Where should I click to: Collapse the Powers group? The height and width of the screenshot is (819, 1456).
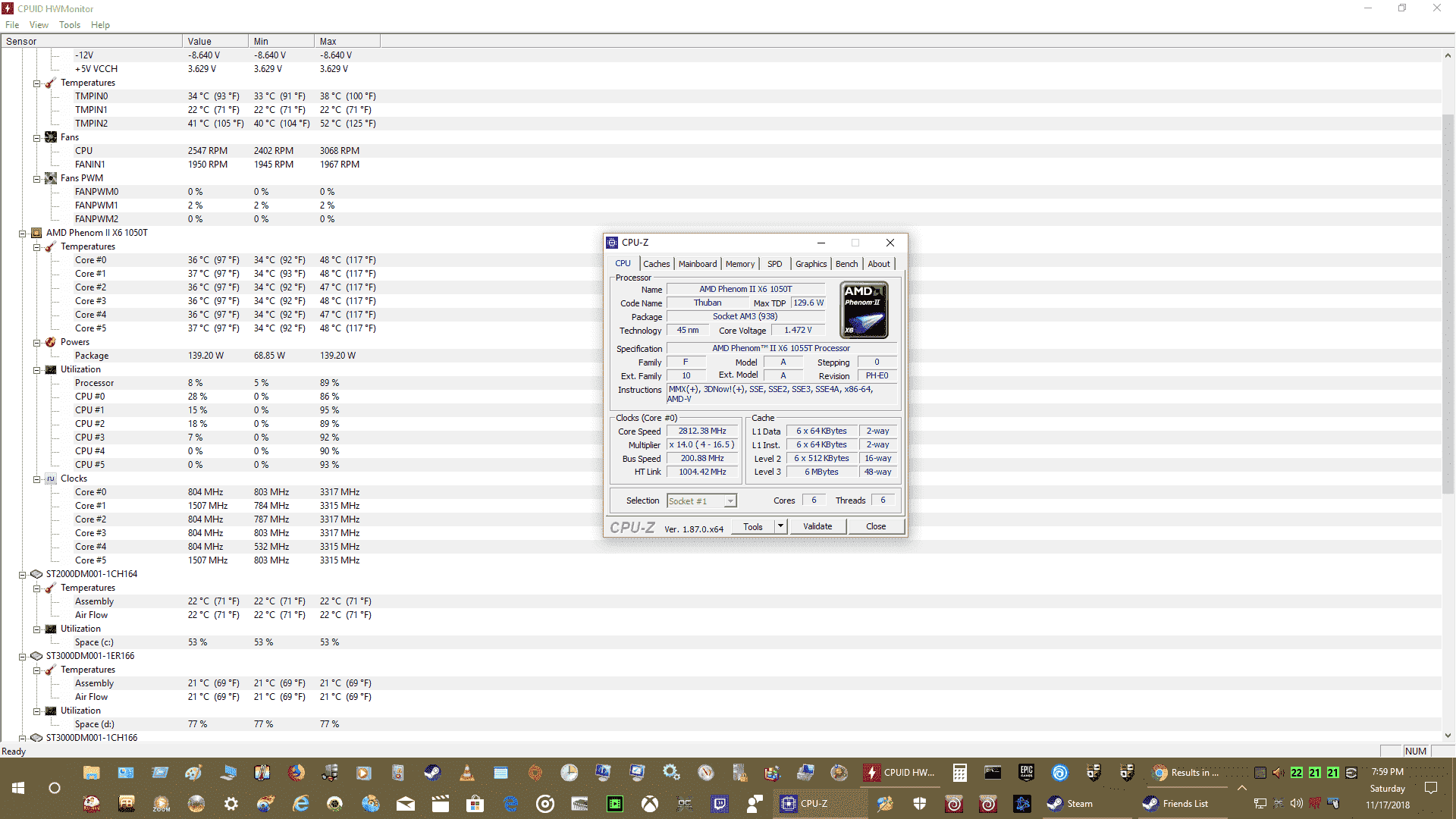36,343
